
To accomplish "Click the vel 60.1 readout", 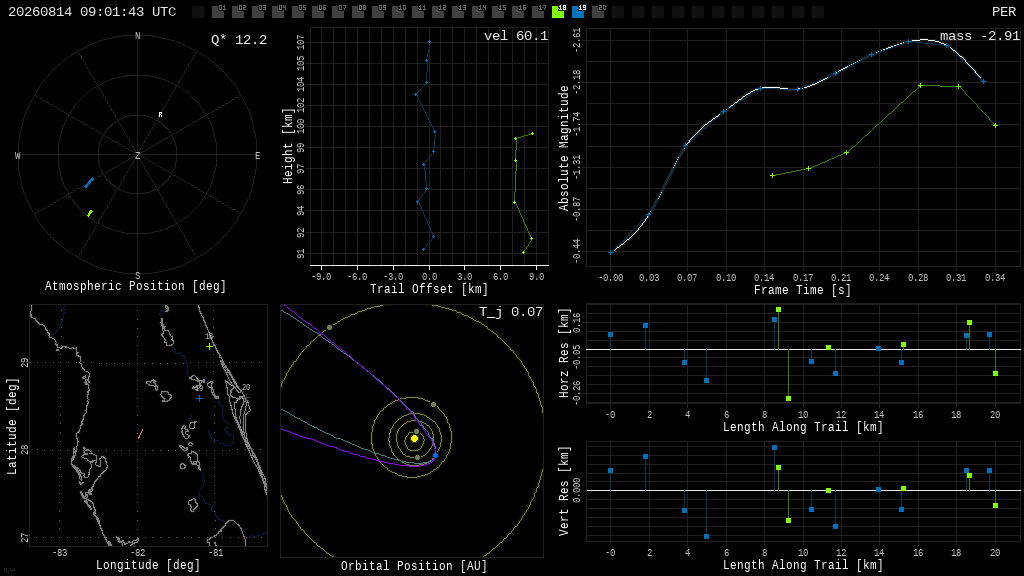I will pos(516,36).
